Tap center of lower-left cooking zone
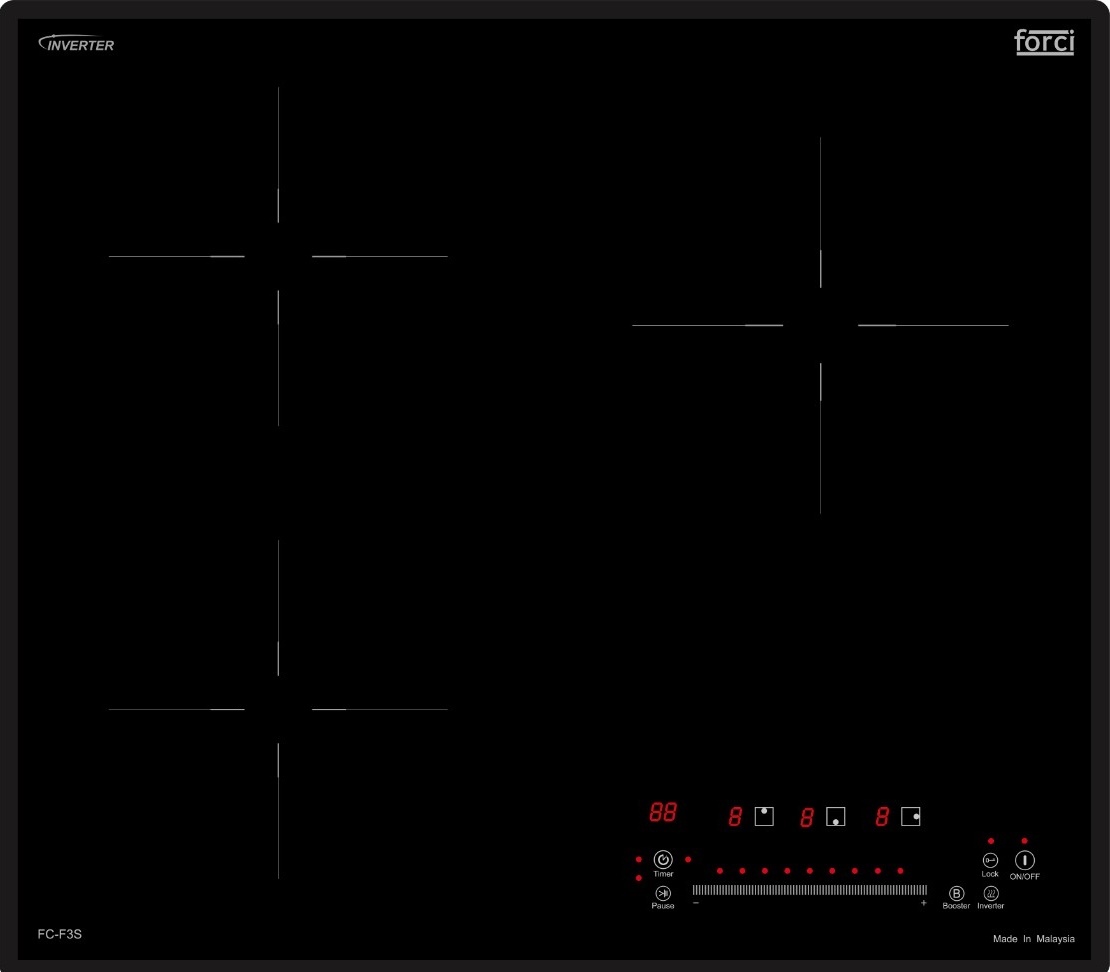The height and width of the screenshot is (972, 1110). 278,709
